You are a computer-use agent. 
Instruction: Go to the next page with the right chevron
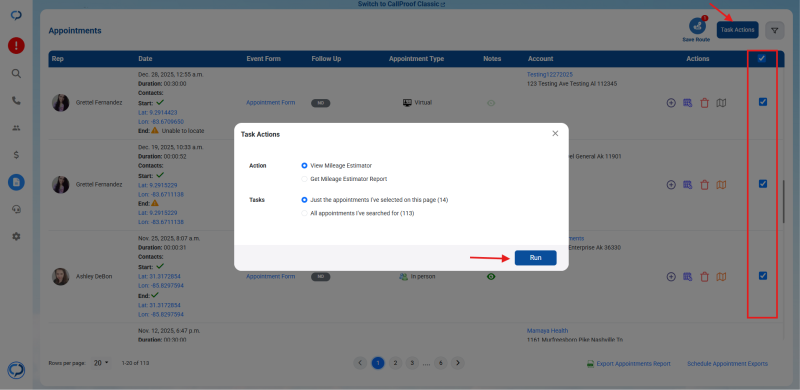(x=458, y=363)
